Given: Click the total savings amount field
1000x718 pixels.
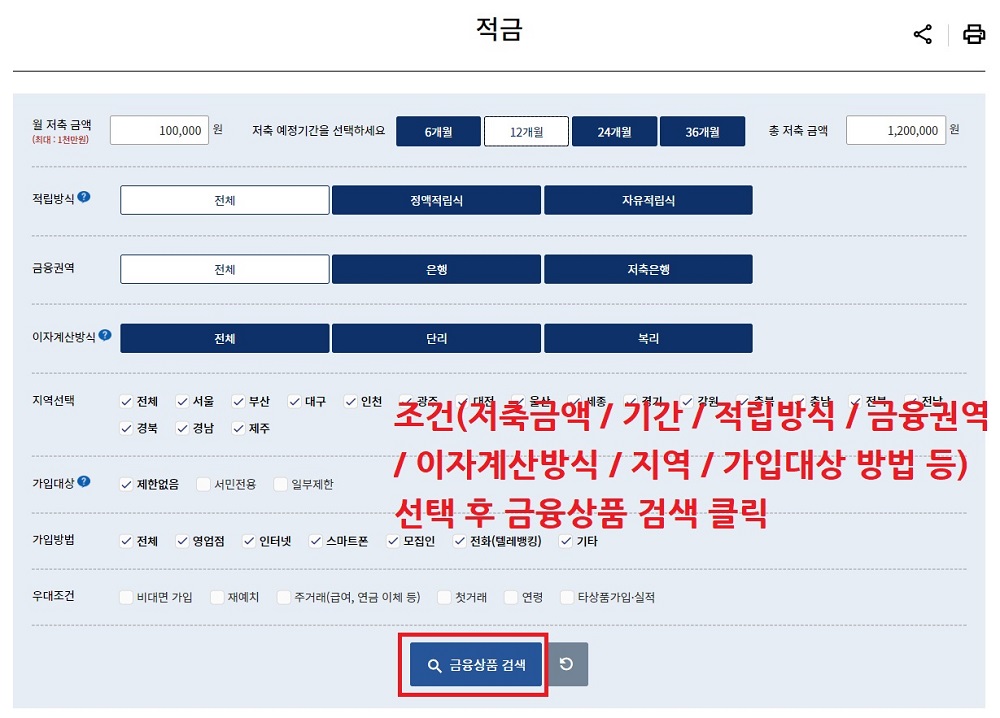Looking at the screenshot, I should pyautogui.click(x=897, y=130).
